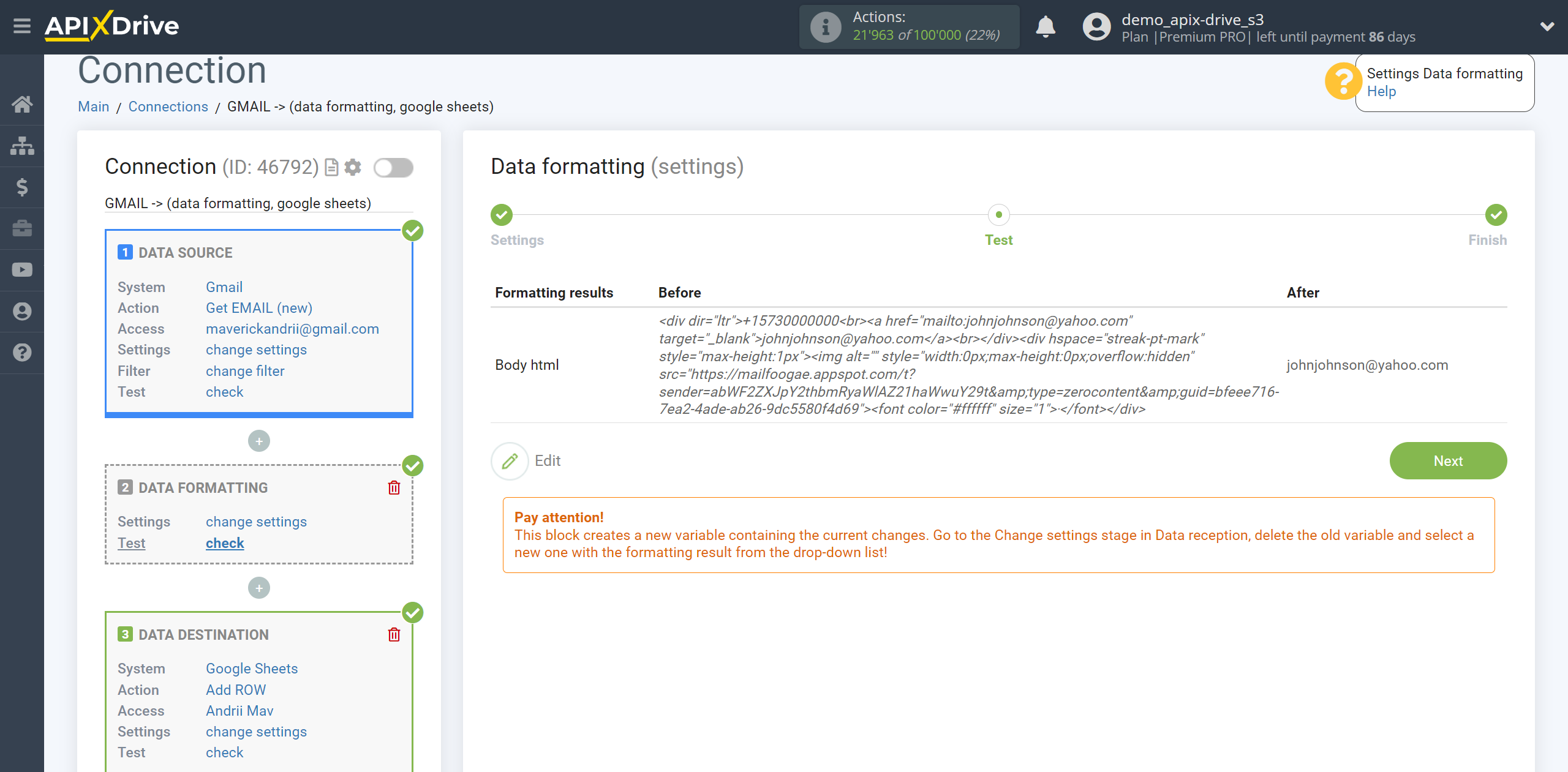The height and width of the screenshot is (772, 1568).
Task: Open connection settings gear icon
Action: click(x=353, y=167)
